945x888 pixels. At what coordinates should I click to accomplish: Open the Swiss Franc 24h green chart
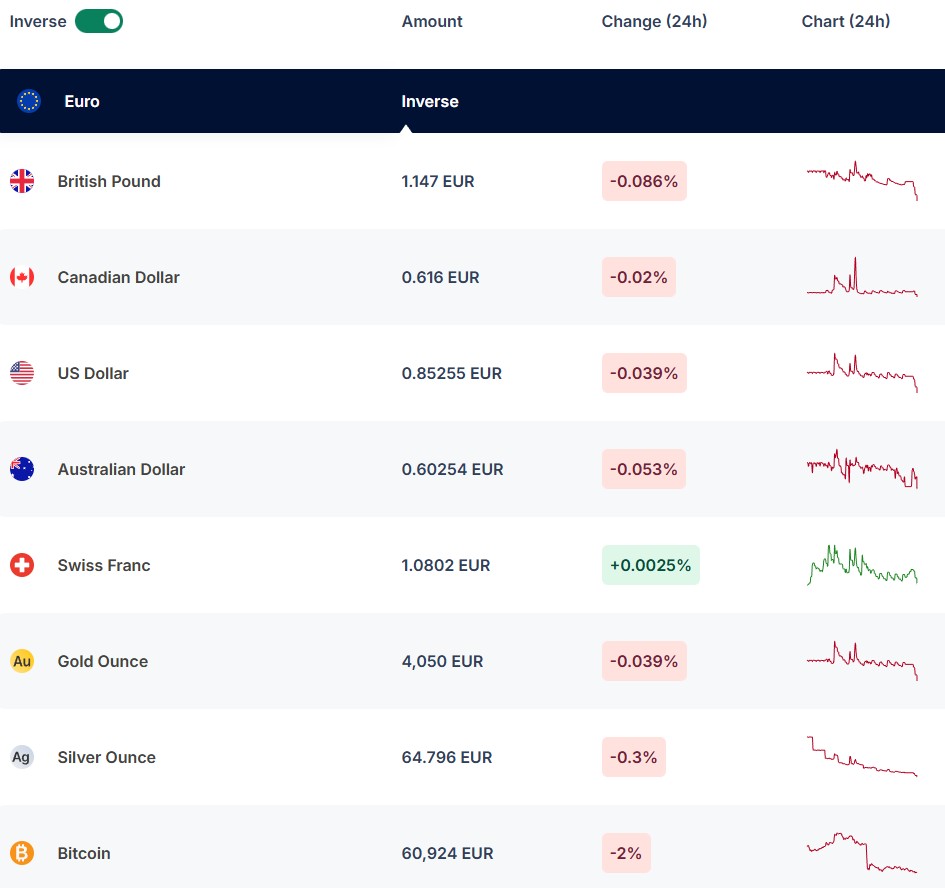coord(862,565)
